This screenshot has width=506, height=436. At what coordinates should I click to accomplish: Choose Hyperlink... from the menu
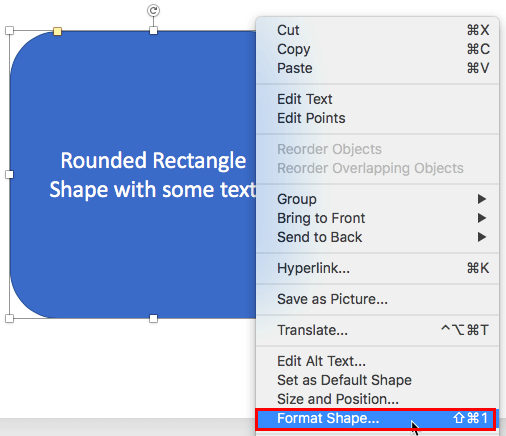pyautogui.click(x=377, y=268)
